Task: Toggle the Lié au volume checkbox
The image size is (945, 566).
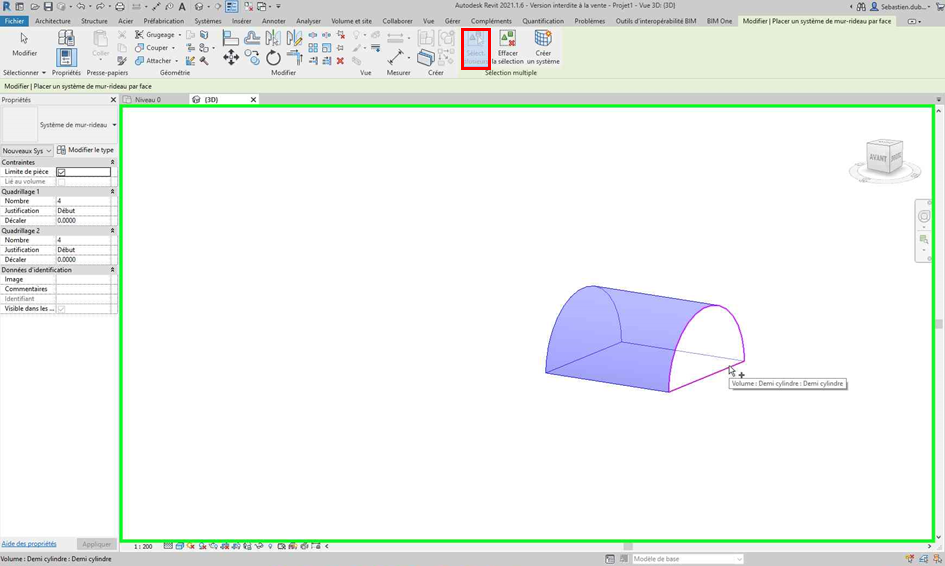Action: (x=61, y=182)
